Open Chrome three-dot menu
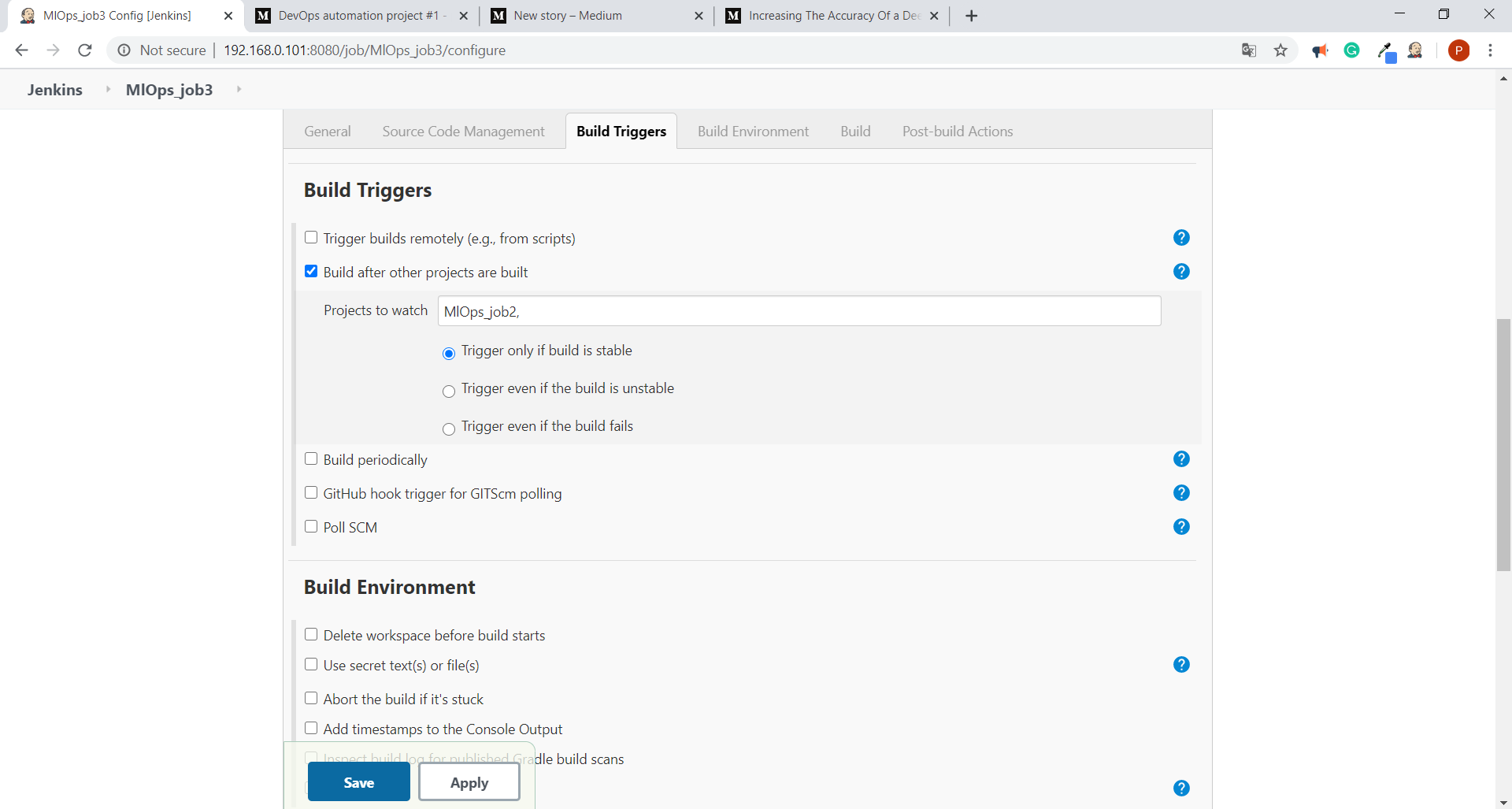The height and width of the screenshot is (809, 1512). 1491,50
